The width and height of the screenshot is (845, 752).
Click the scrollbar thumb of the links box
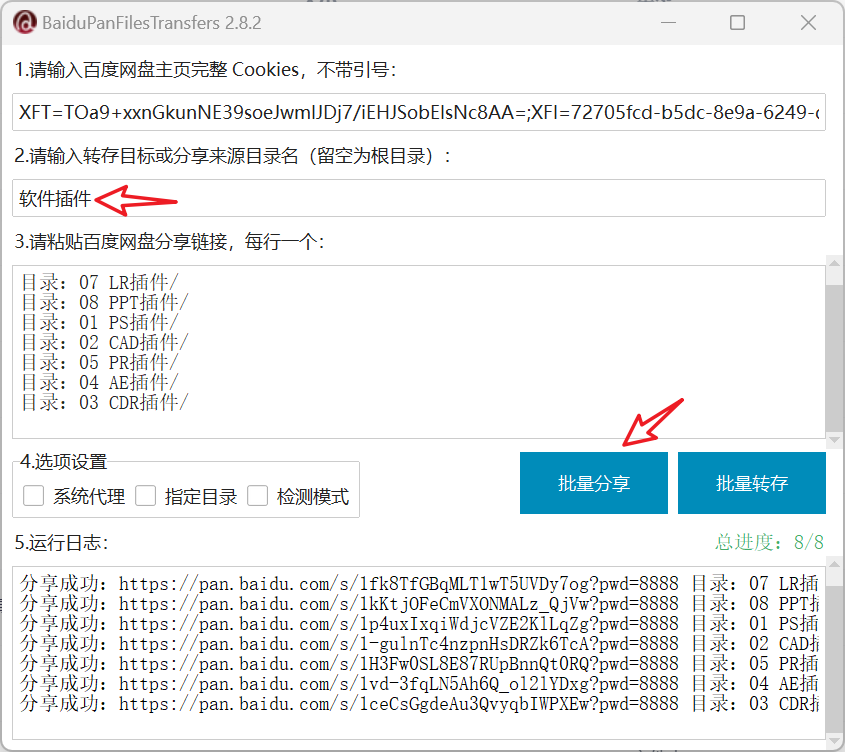point(833,355)
